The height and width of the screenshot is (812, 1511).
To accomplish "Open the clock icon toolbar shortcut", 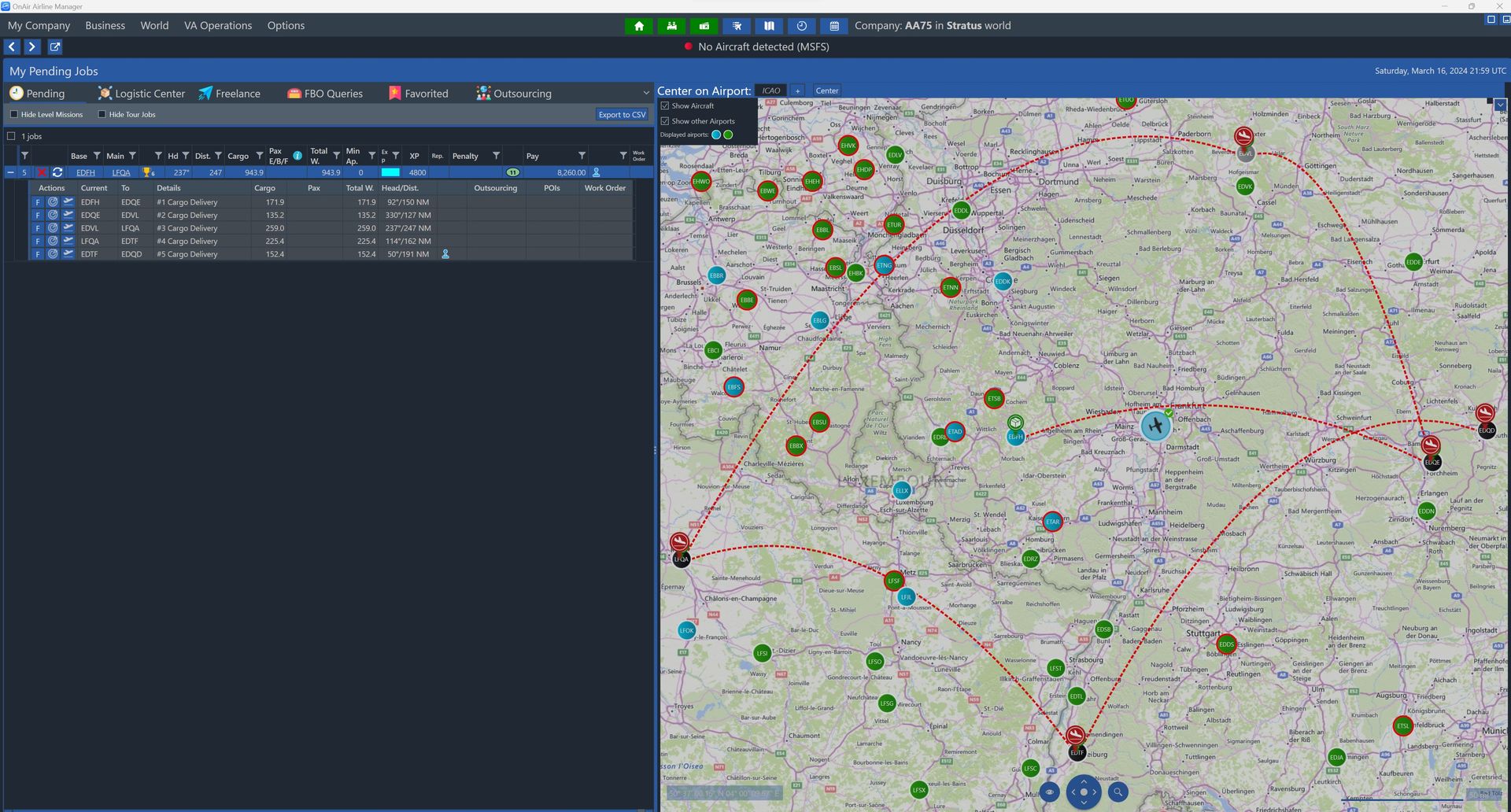I will [x=801, y=26].
